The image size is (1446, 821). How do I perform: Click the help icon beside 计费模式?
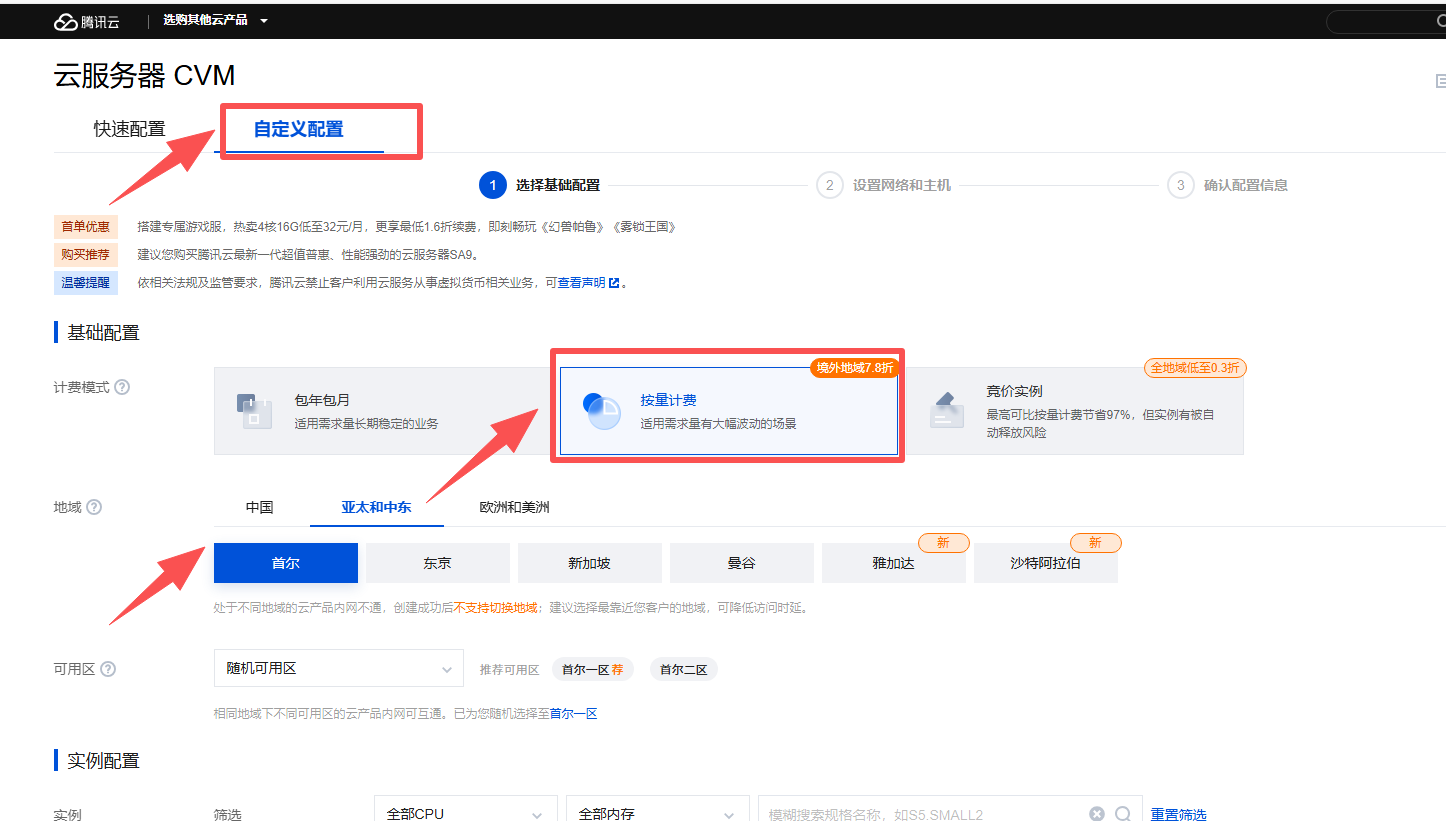(122, 387)
